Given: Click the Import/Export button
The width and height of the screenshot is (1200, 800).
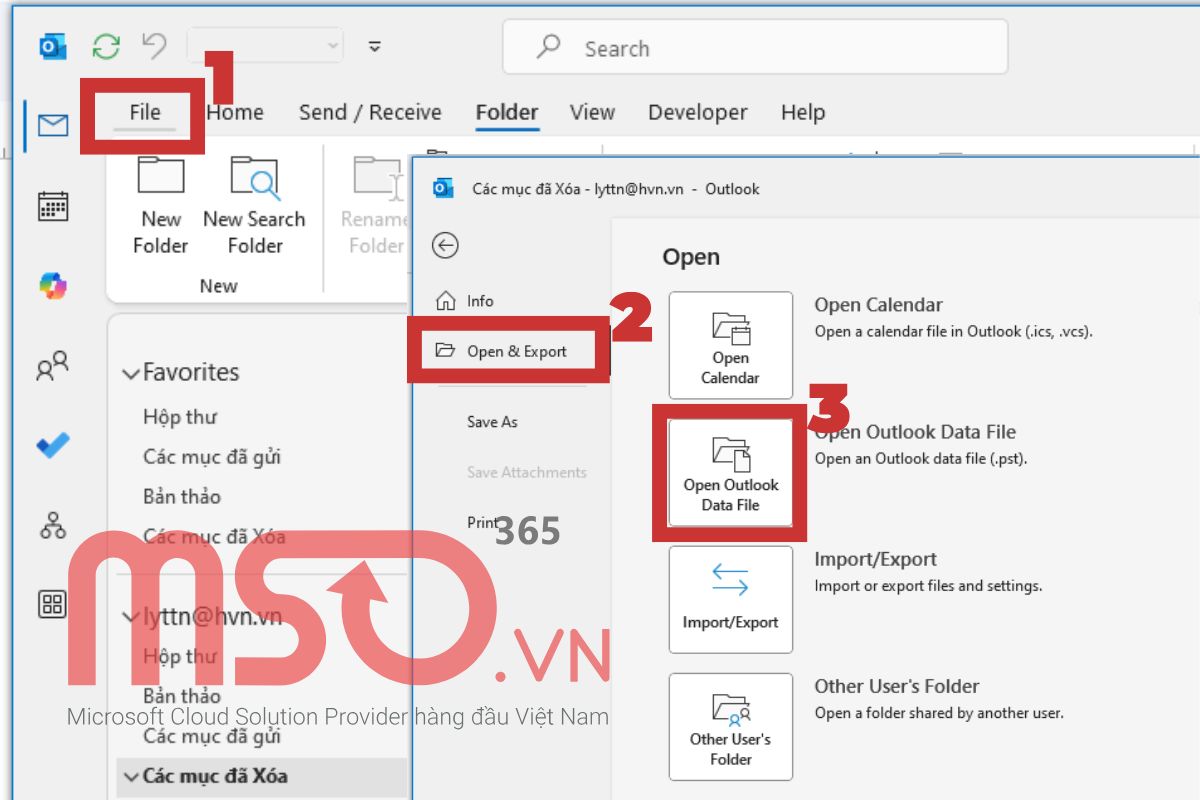Looking at the screenshot, I should [x=731, y=600].
